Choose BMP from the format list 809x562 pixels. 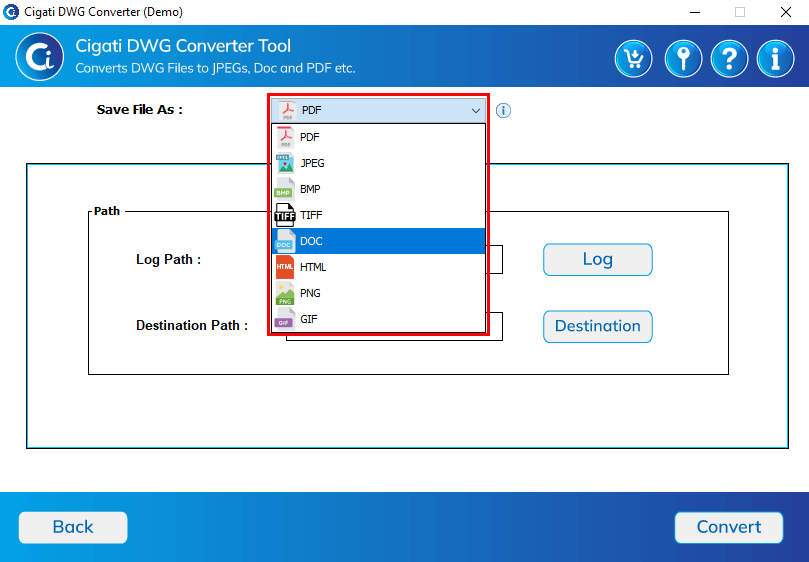point(379,189)
